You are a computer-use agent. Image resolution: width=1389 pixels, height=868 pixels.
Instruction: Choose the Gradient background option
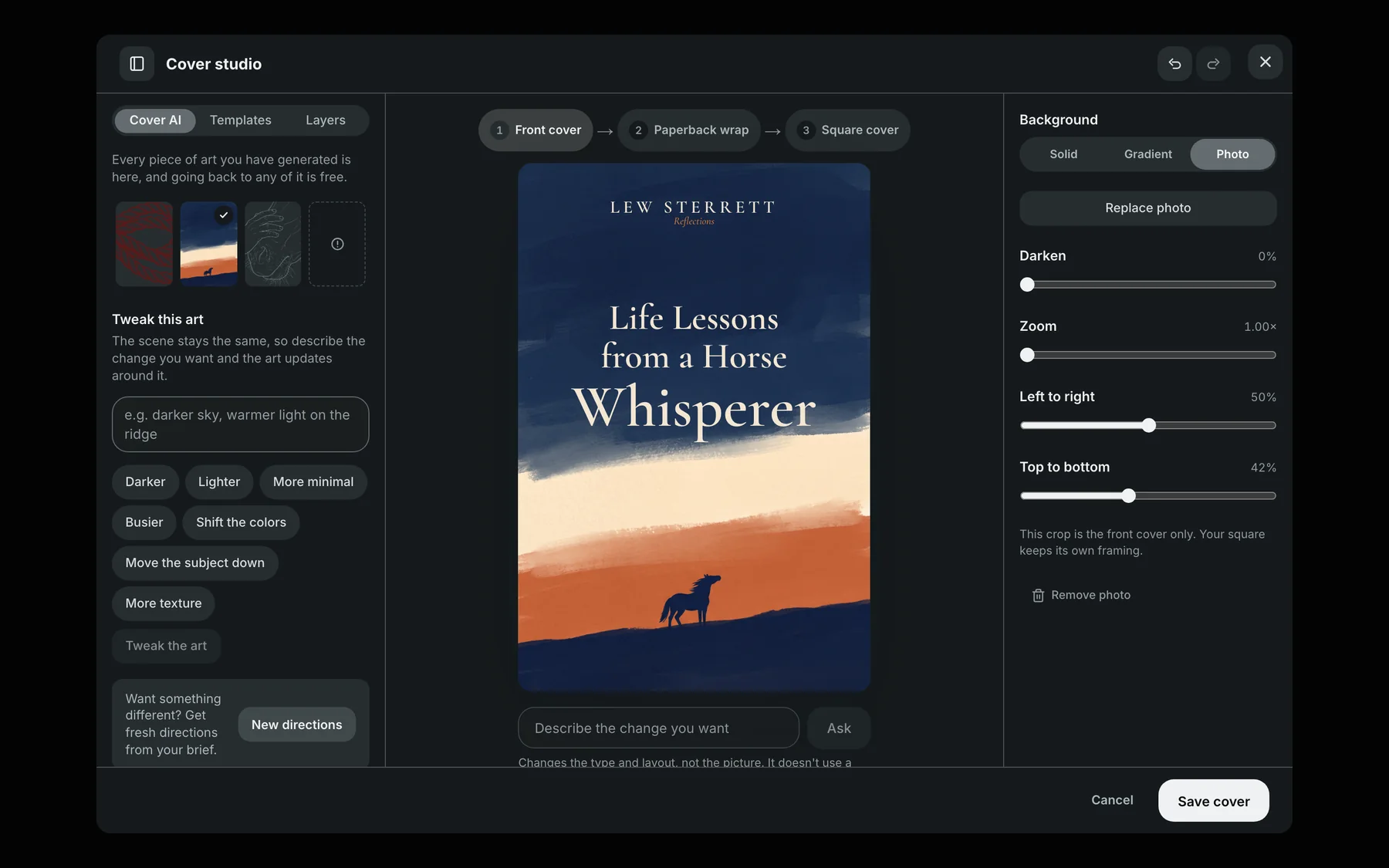[x=1148, y=154]
